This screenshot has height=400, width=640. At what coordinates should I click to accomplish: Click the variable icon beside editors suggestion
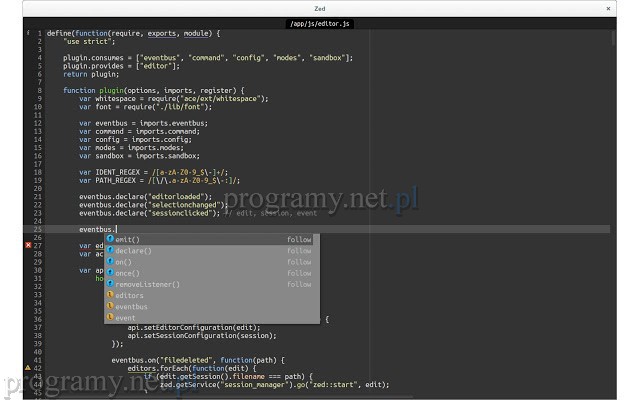click(x=110, y=296)
